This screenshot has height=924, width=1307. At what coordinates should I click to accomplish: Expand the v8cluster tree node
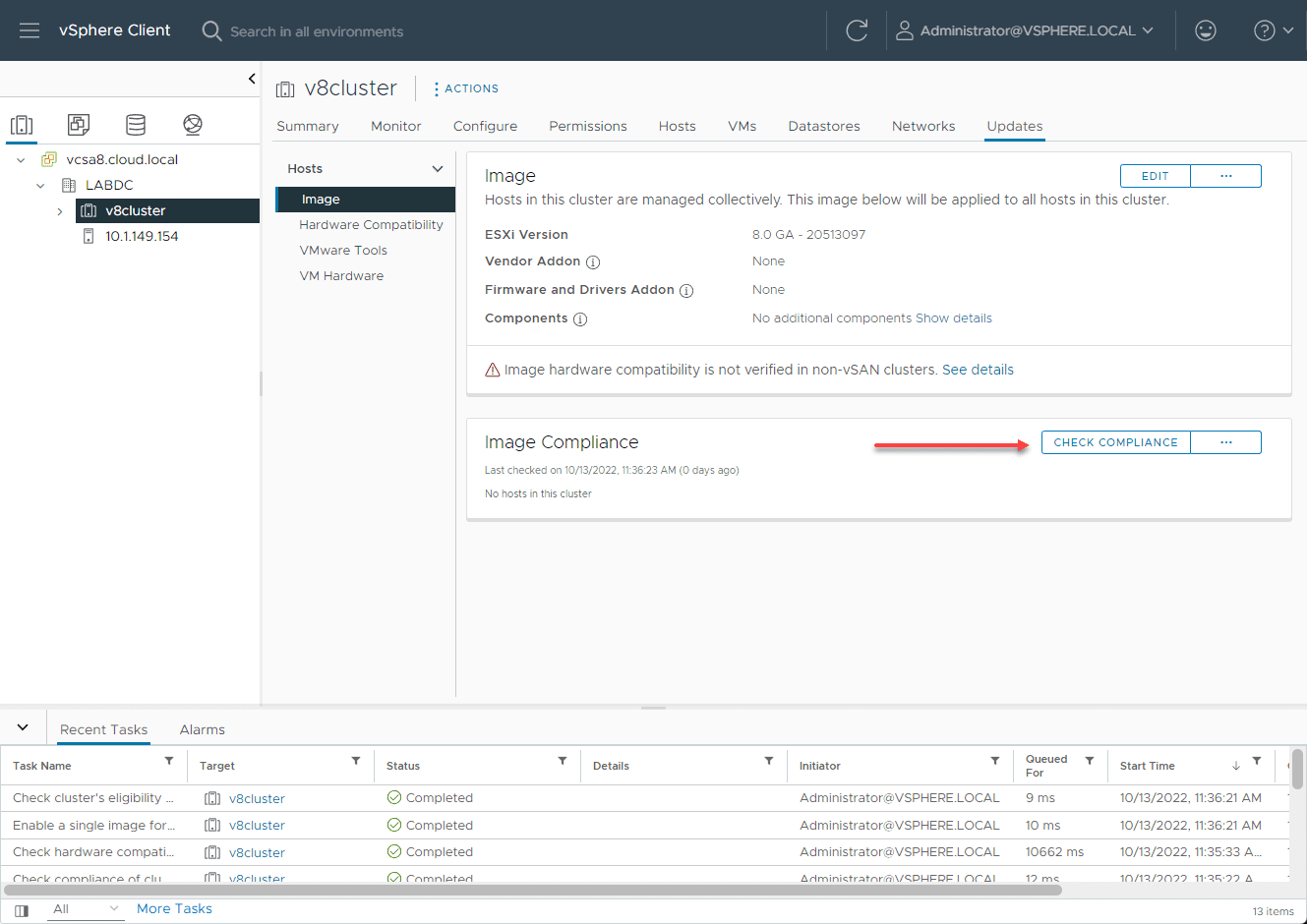coord(60,211)
